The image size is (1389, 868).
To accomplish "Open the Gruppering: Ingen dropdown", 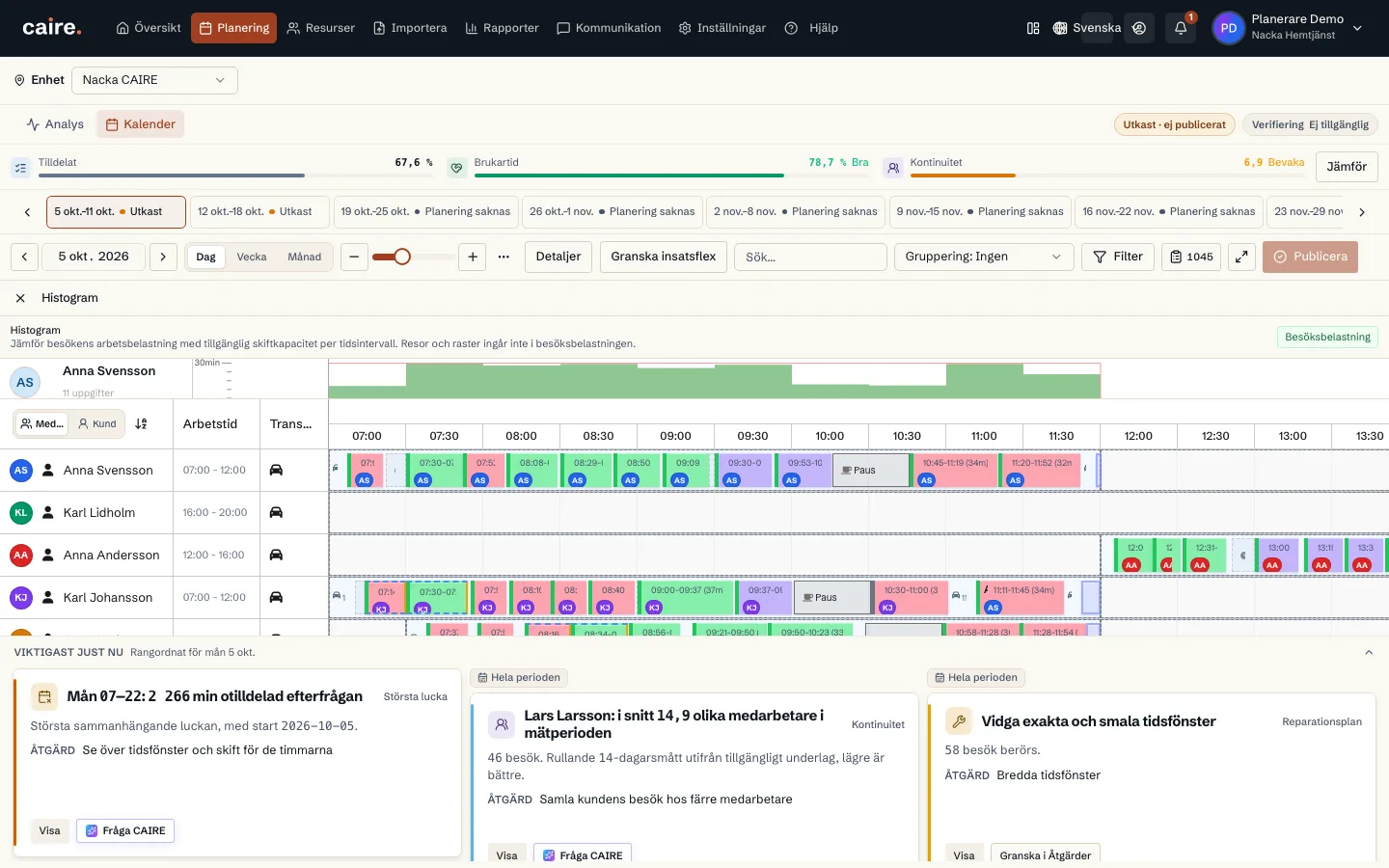I will pyautogui.click(x=984, y=257).
